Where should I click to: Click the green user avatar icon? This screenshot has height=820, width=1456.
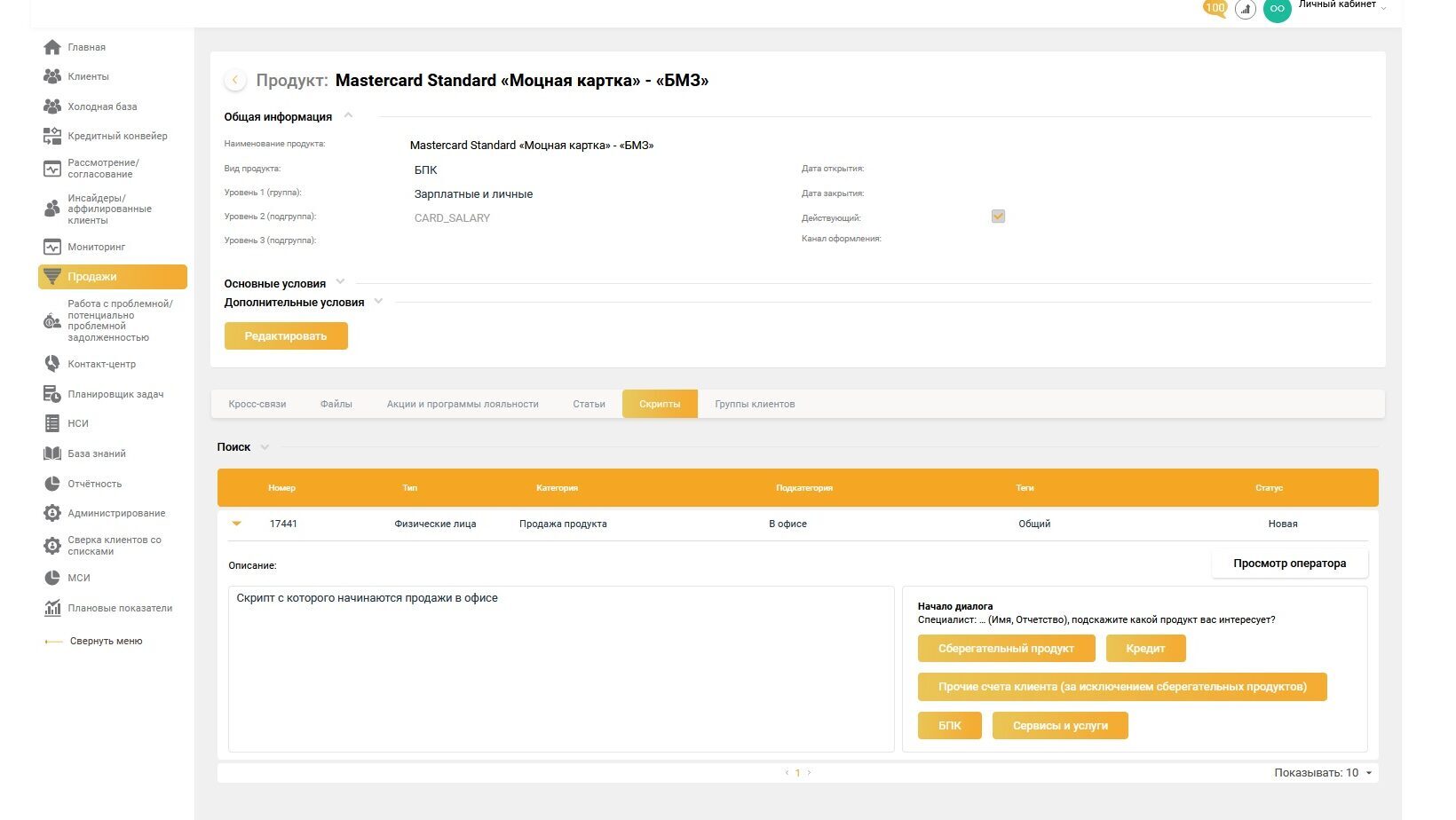click(1277, 9)
